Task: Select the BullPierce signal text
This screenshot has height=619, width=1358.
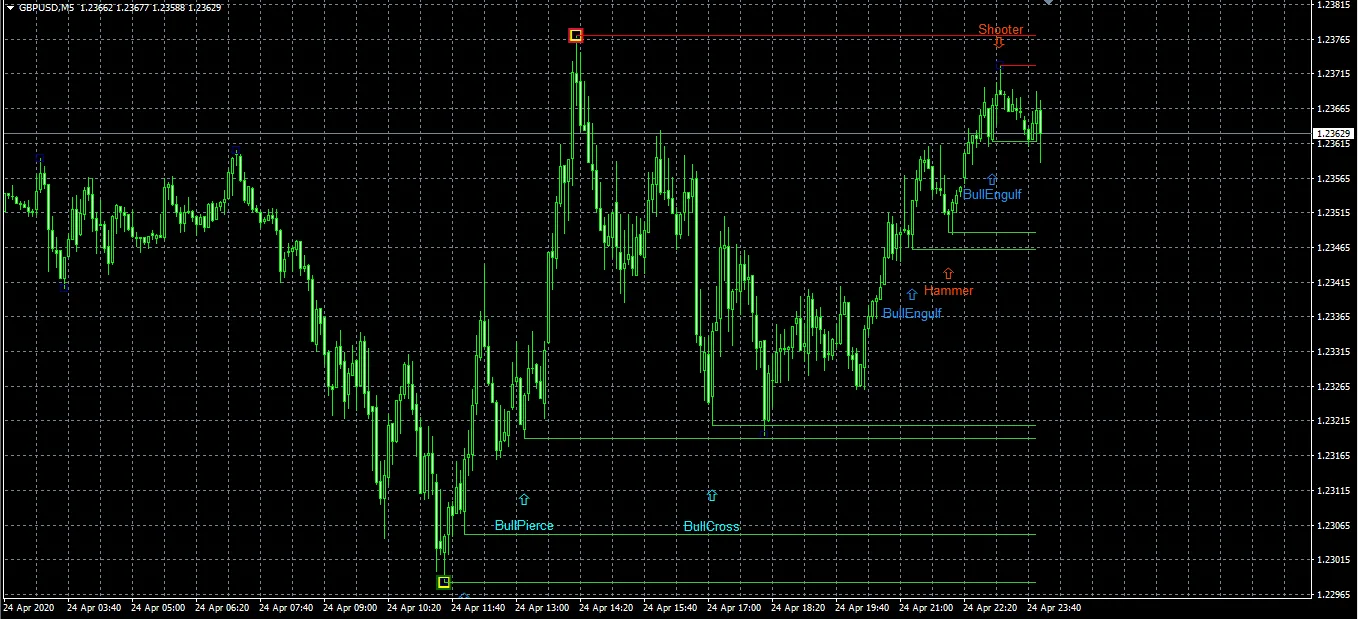Action: (524, 525)
